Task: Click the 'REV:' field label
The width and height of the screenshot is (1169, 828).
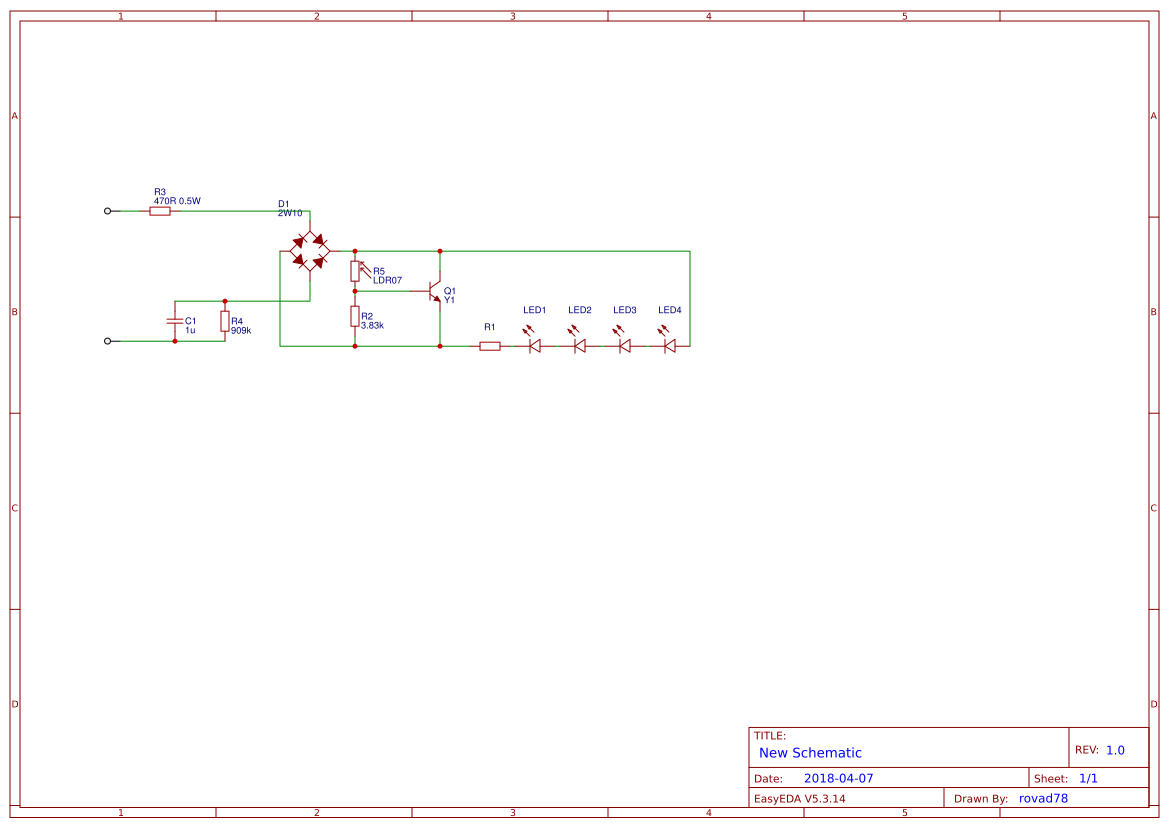Action: click(x=1086, y=750)
